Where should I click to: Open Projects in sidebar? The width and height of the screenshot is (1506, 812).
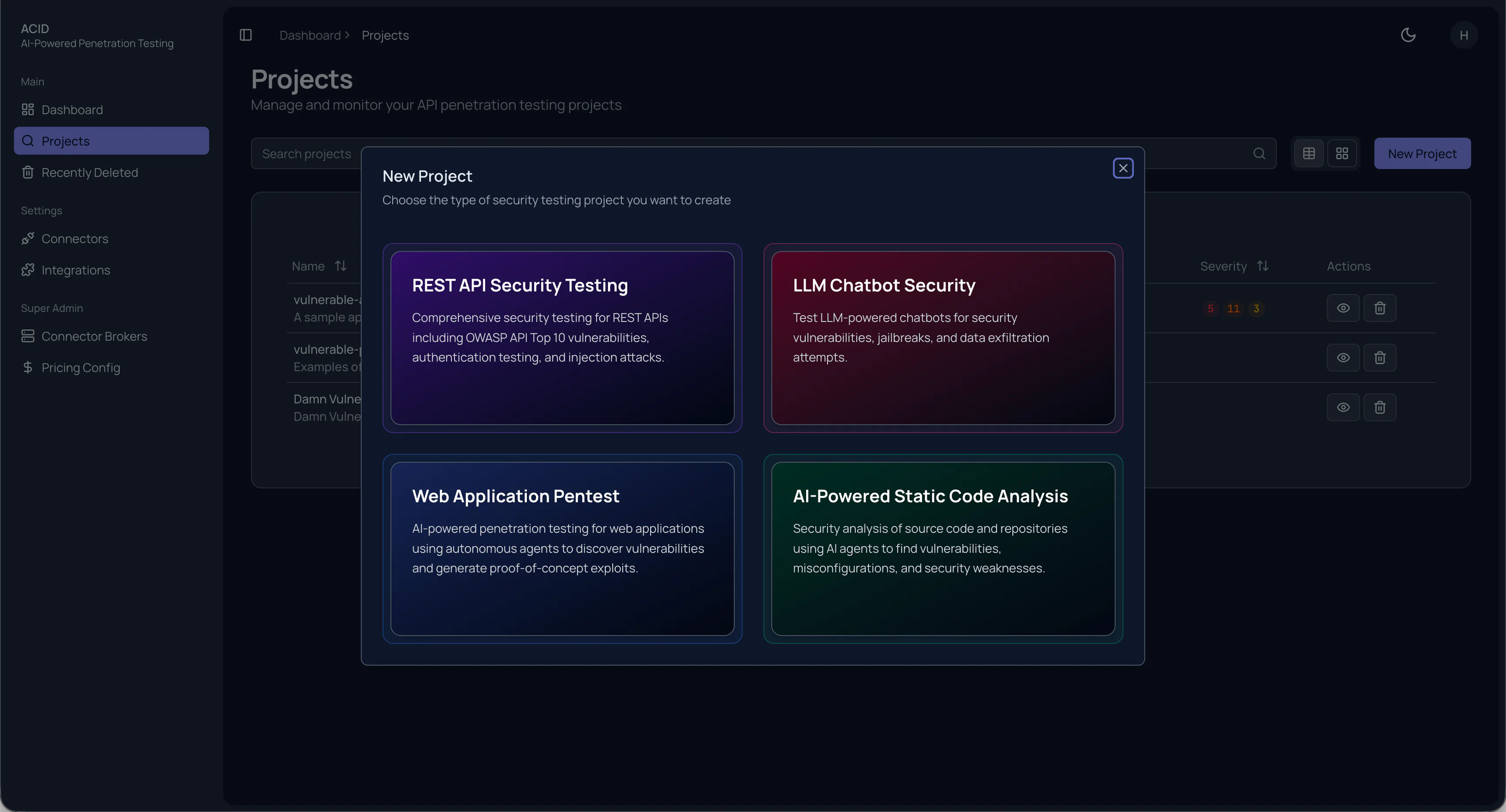111,141
